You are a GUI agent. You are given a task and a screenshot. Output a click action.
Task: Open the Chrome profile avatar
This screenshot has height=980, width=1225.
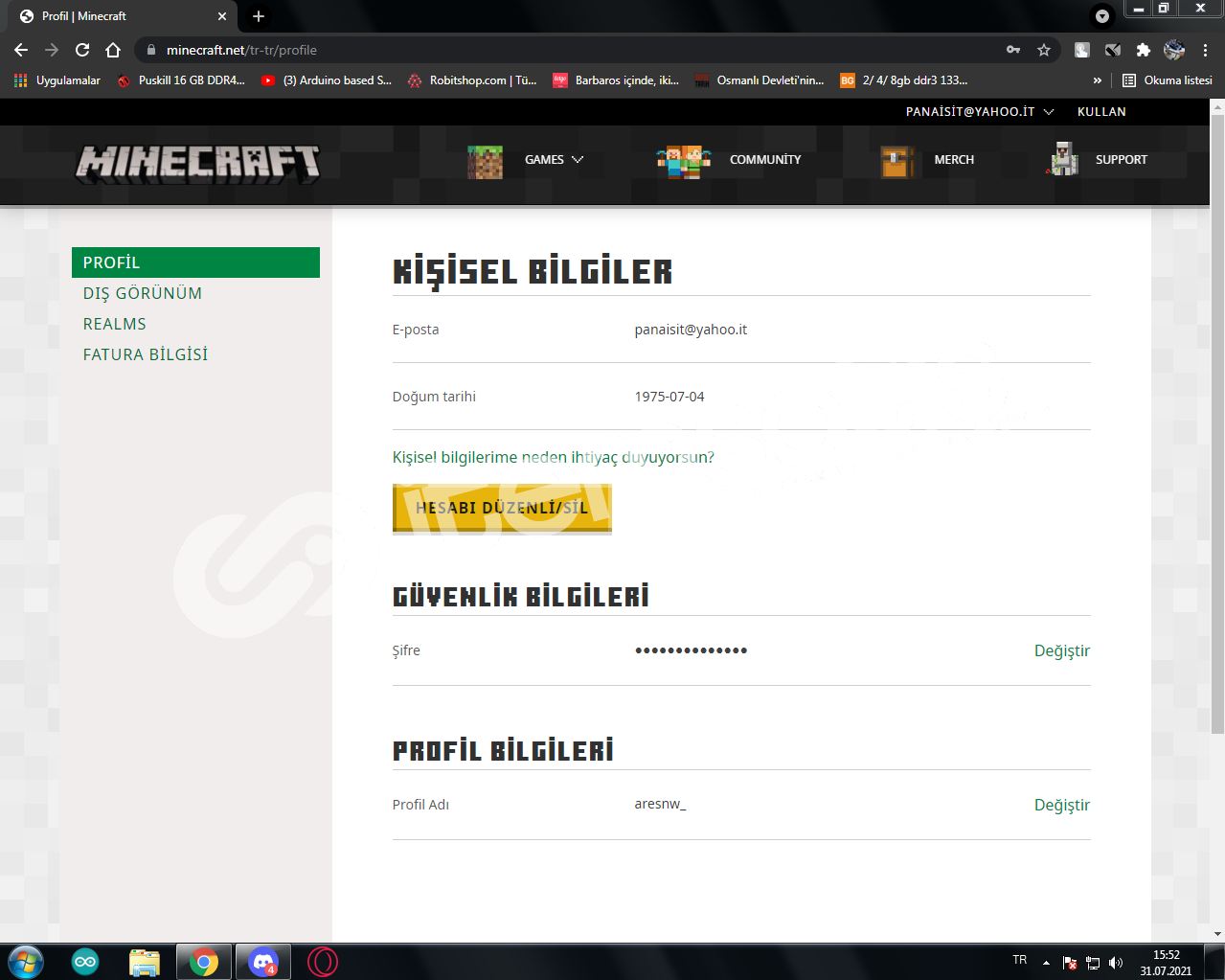pos(1174,50)
